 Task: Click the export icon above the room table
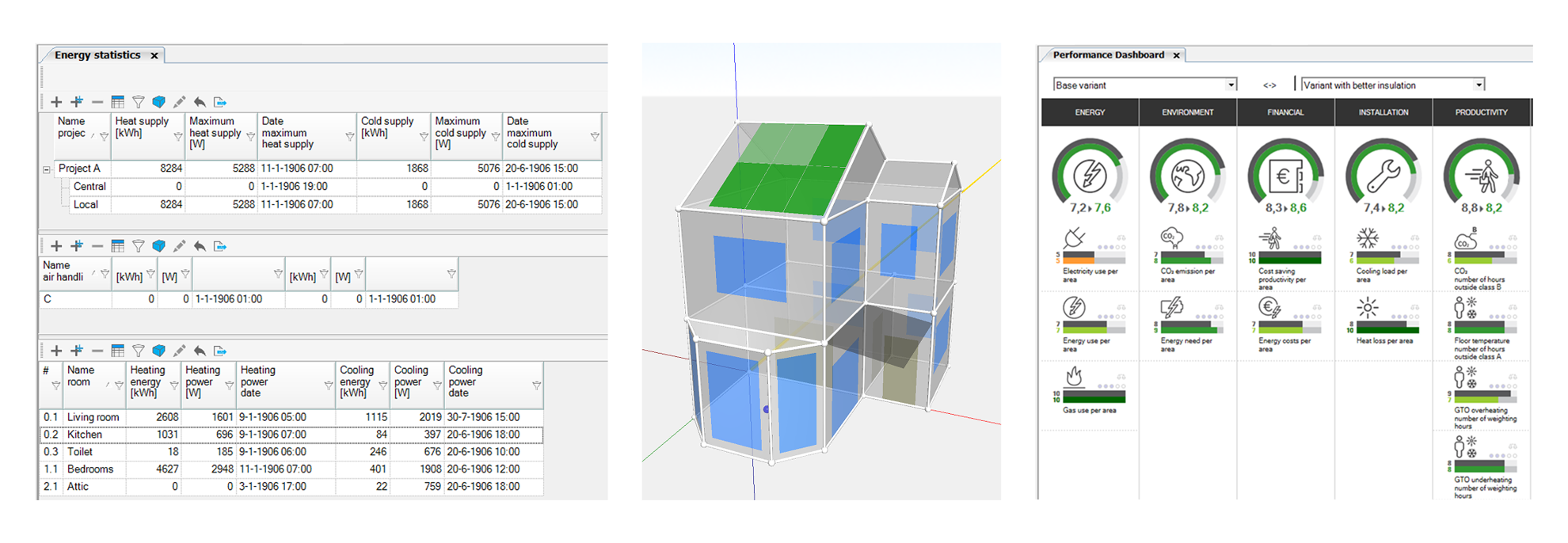point(220,351)
